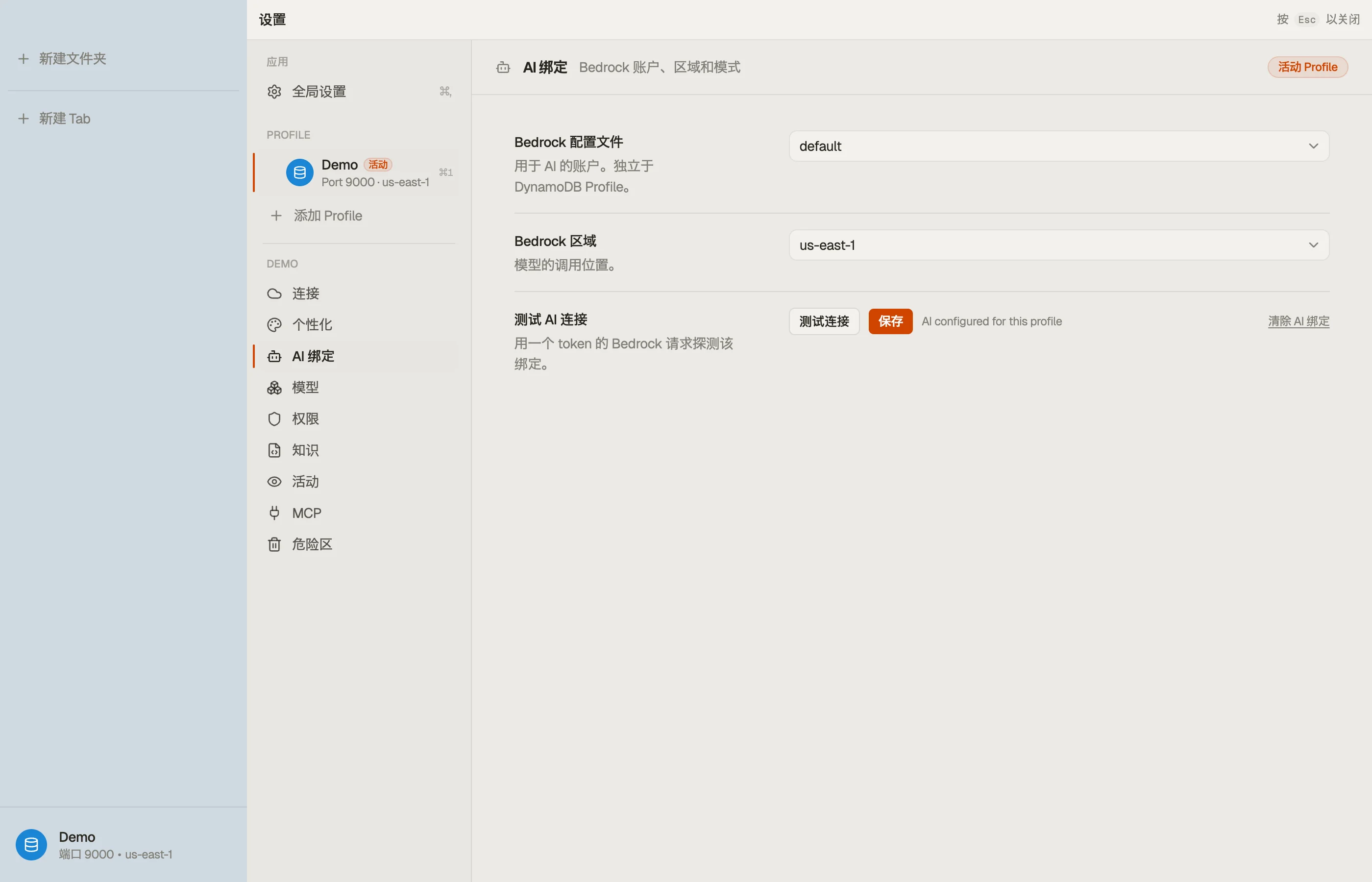Click the 测试连接 button
Screen dimensions: 1372x882
pyautogui.click(x=824, y=321)
